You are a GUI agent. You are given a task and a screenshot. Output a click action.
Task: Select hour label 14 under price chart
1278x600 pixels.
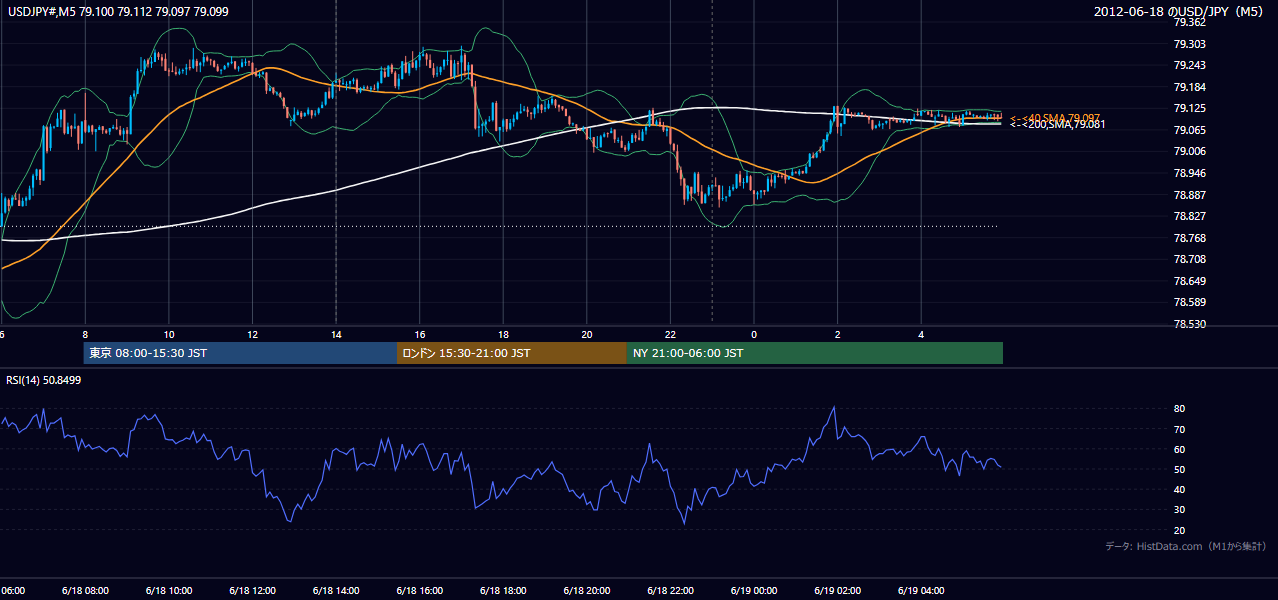click(x=336, y=335)
